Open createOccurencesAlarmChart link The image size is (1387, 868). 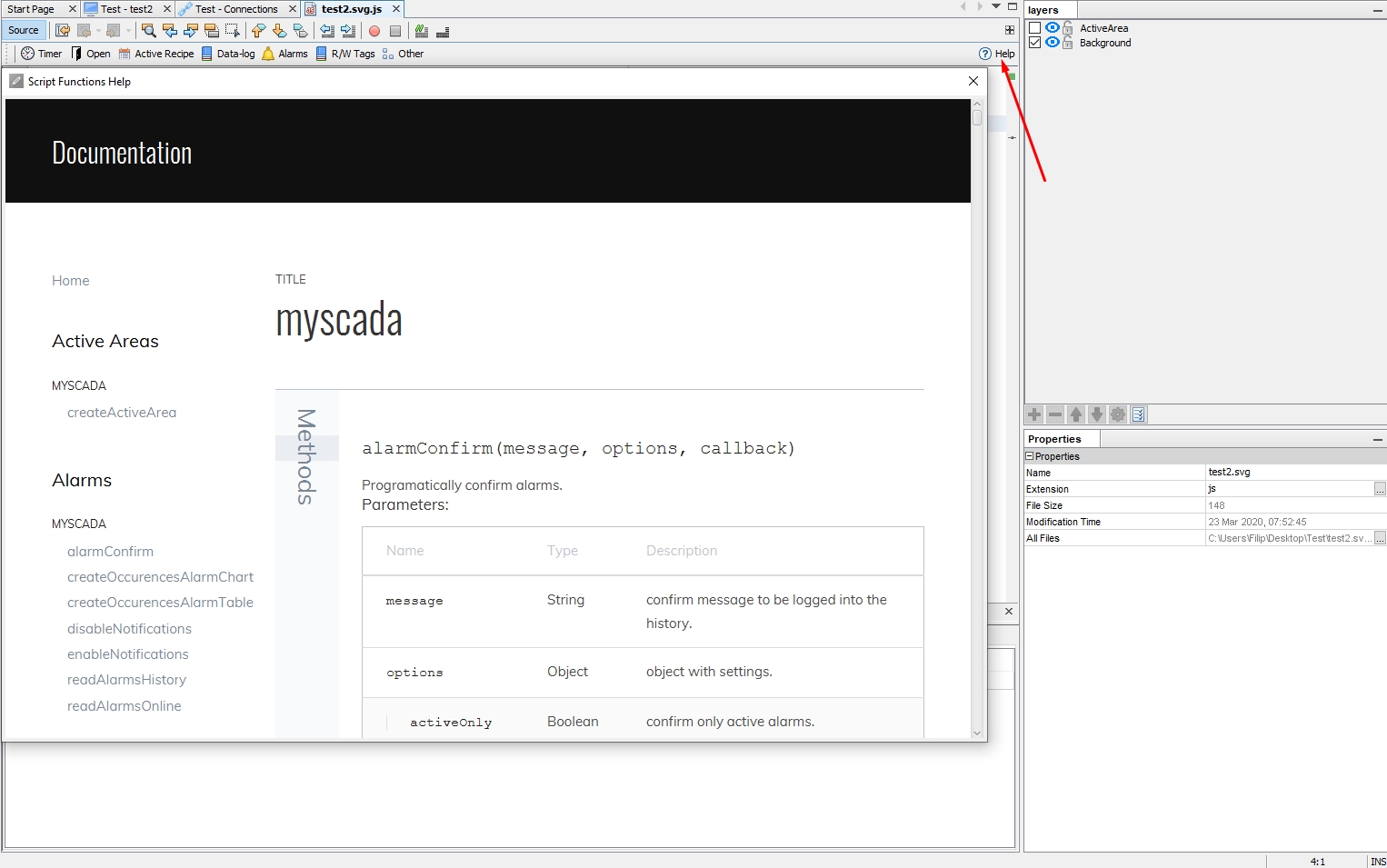[x=160, y=577]
